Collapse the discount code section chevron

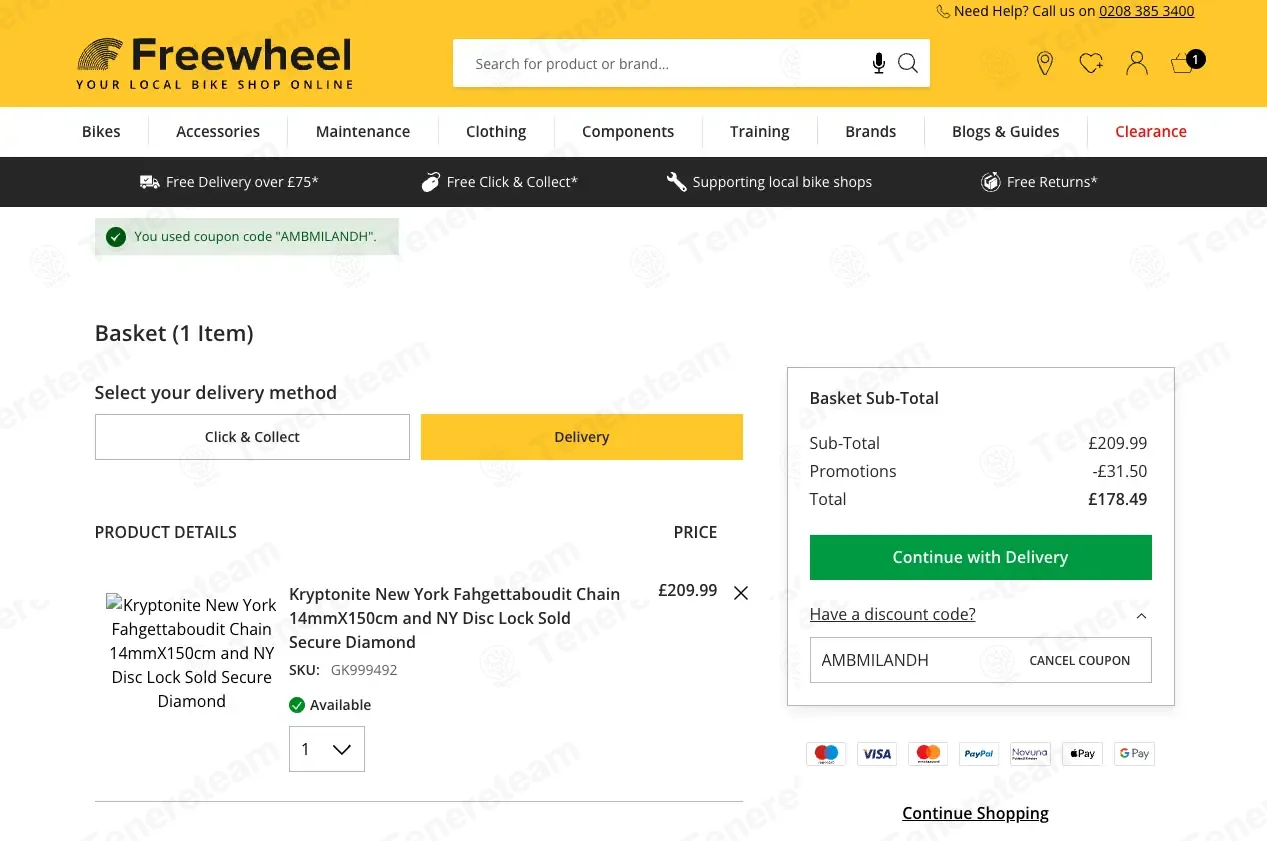(x=1141, y=616)
